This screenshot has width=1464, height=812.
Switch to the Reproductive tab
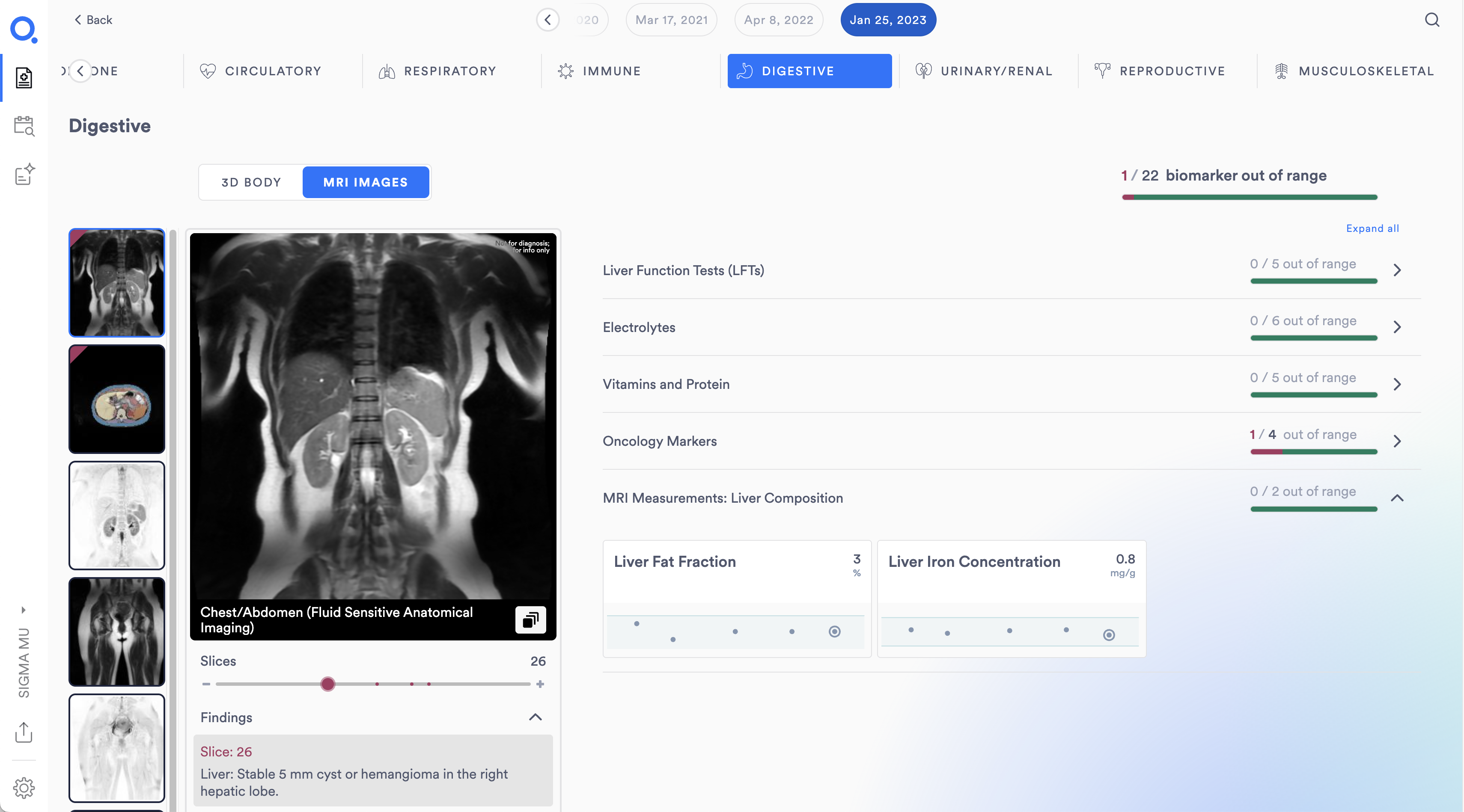tap(1160, 71)
